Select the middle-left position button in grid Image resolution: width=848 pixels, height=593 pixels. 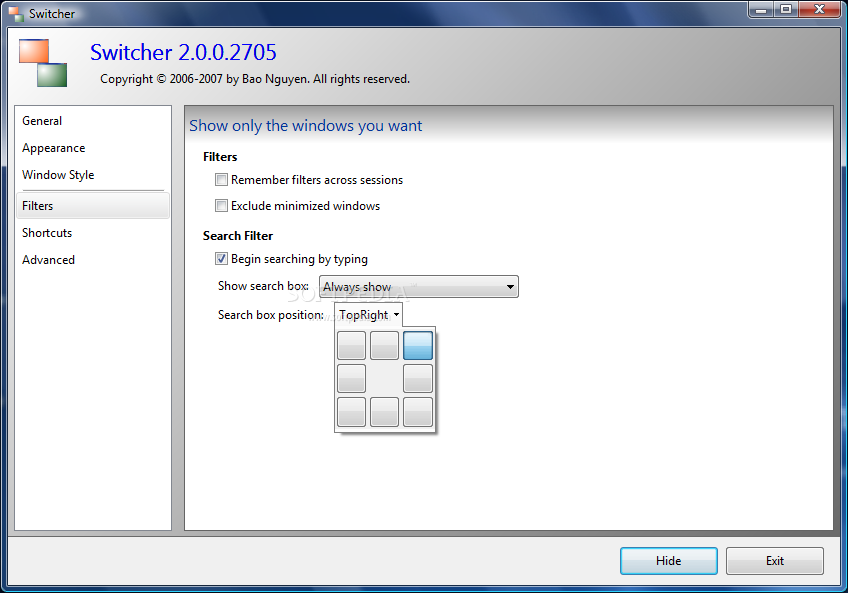click(352, 378)
